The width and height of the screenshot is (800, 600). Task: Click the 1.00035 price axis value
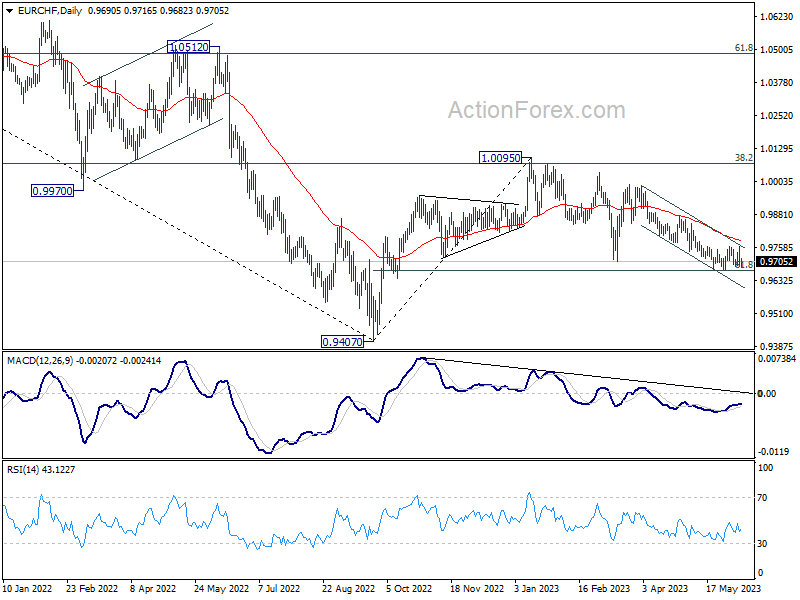click(x=777, y=182)
